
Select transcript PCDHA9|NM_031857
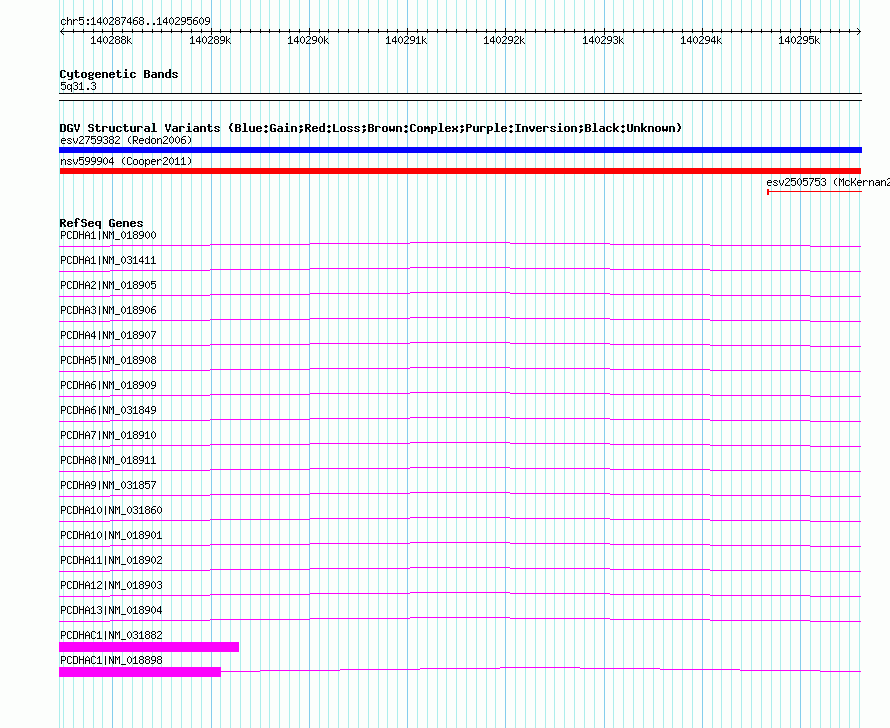click(x=108, y=485)
